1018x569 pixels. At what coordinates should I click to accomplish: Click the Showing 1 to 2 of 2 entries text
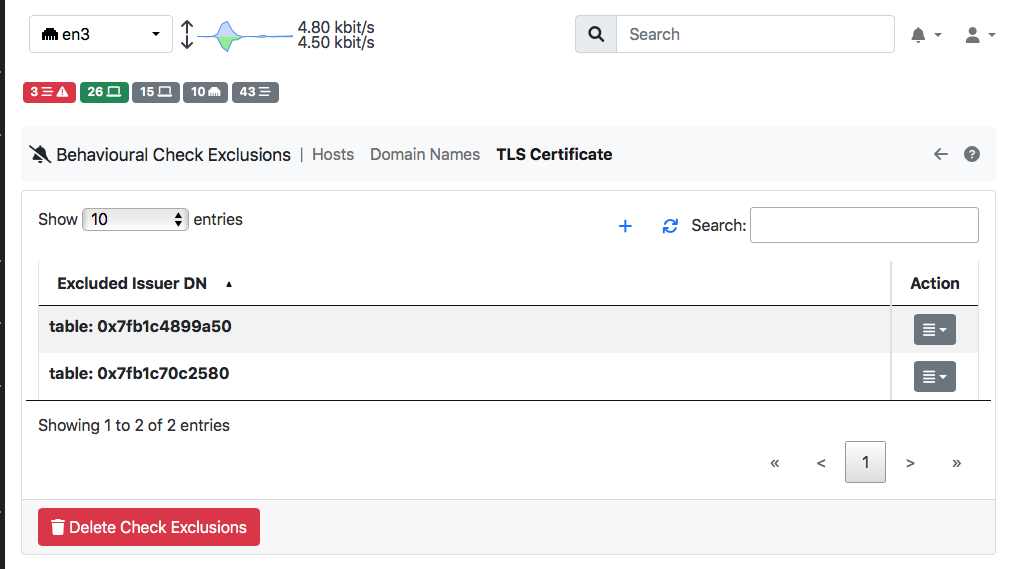pos(134,425)
